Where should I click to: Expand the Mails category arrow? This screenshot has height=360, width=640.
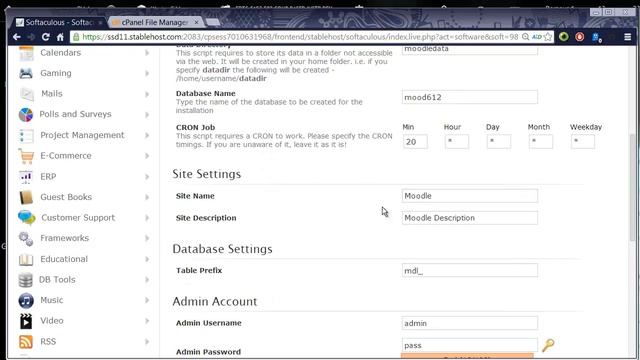point(147,94)
